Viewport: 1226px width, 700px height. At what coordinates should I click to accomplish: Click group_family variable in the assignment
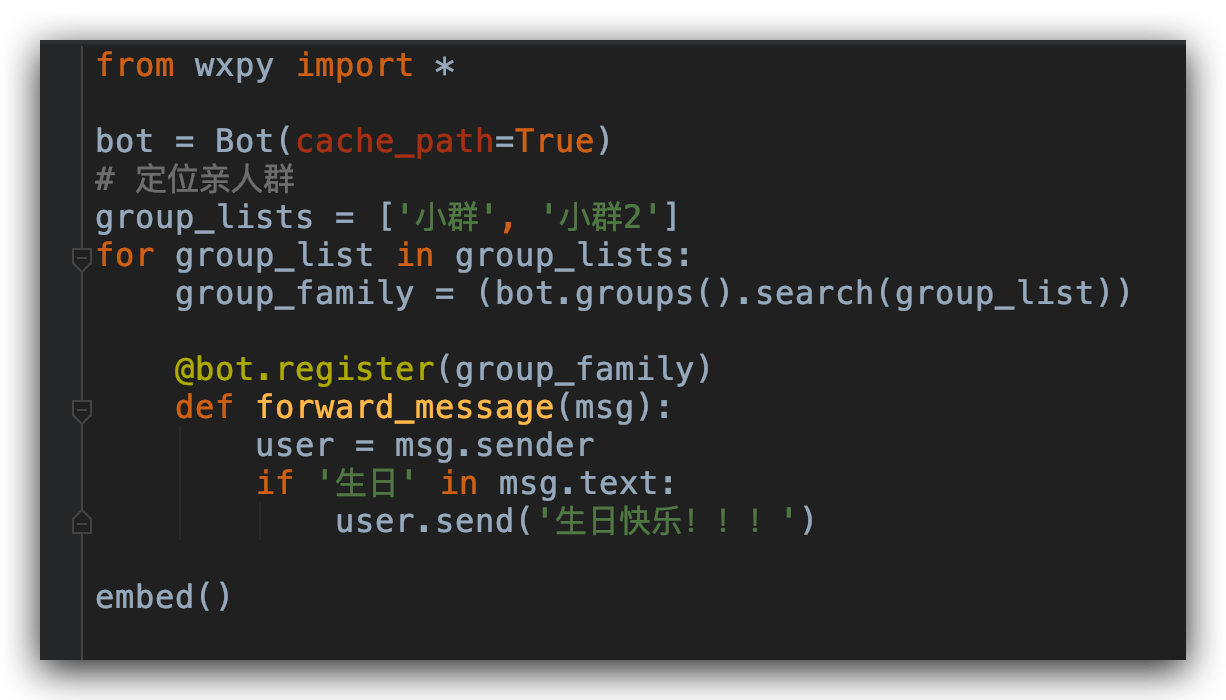(295, 294)
